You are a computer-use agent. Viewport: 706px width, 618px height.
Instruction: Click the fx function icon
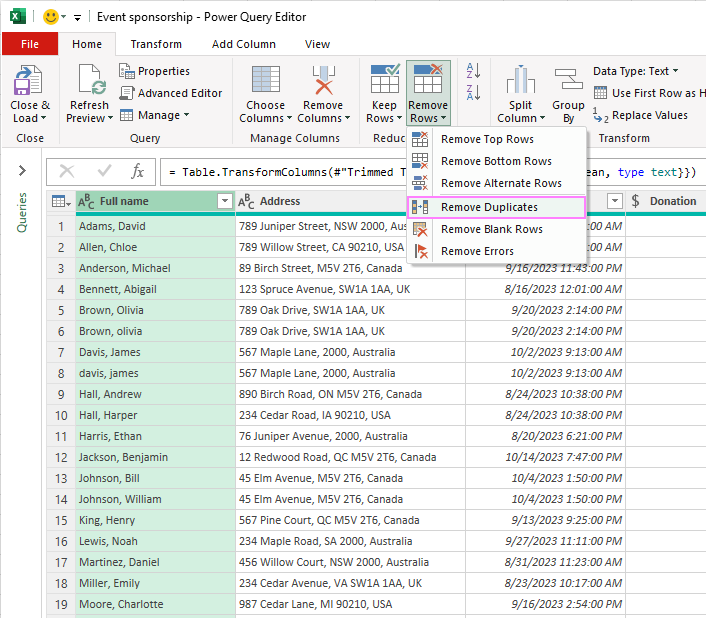tap(137, 171)
